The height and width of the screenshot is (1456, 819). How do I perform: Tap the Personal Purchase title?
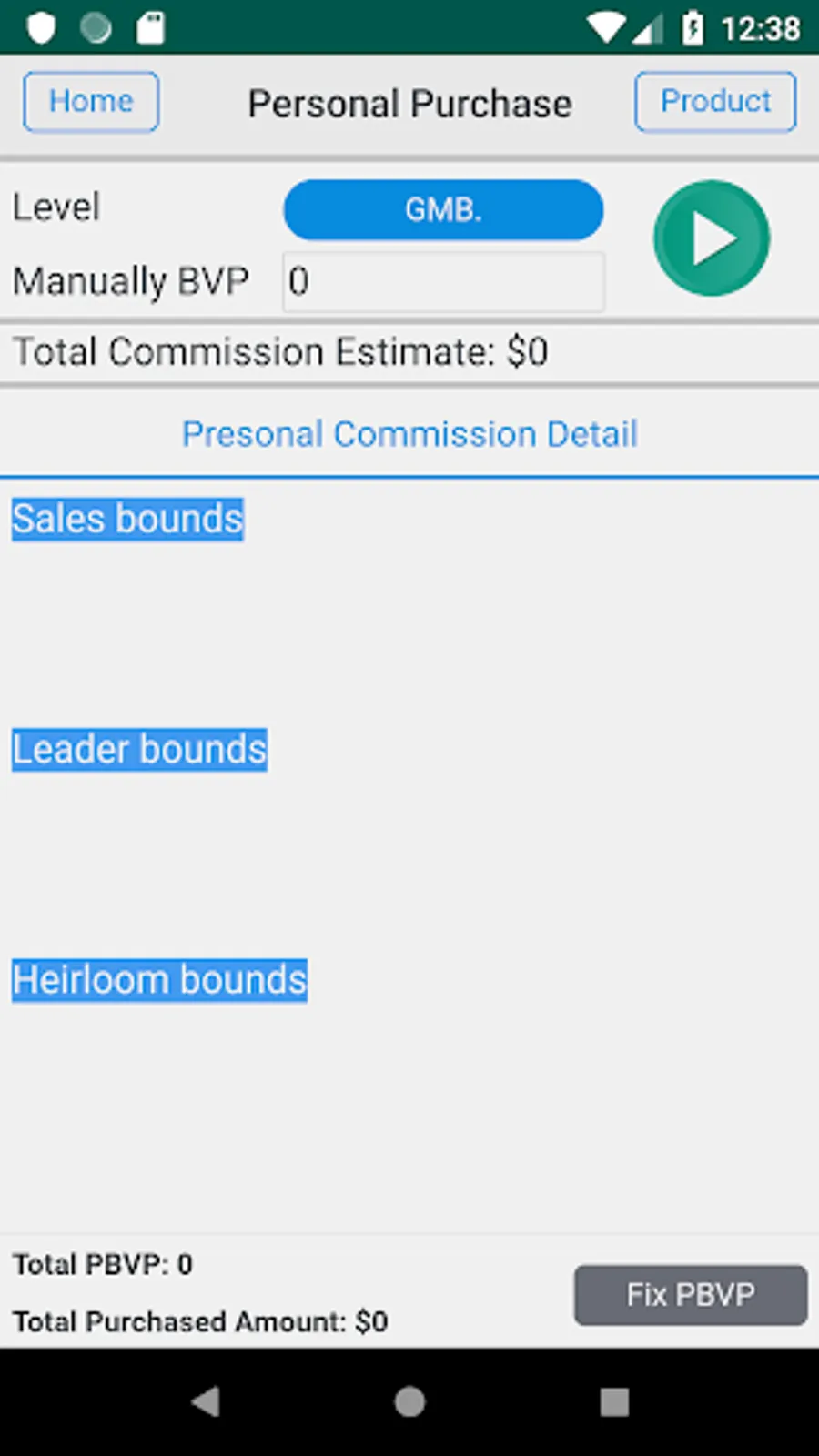(x=409, y=104)
